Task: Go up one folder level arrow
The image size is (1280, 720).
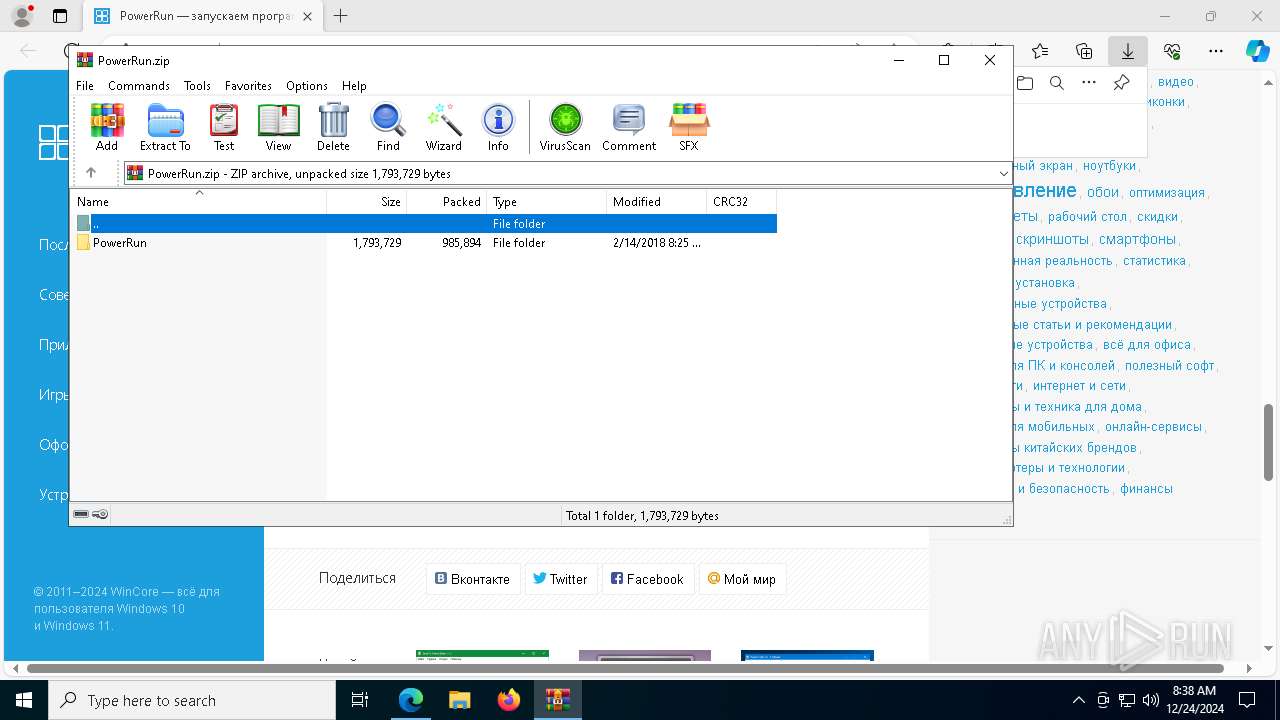Action: [91, 173]
